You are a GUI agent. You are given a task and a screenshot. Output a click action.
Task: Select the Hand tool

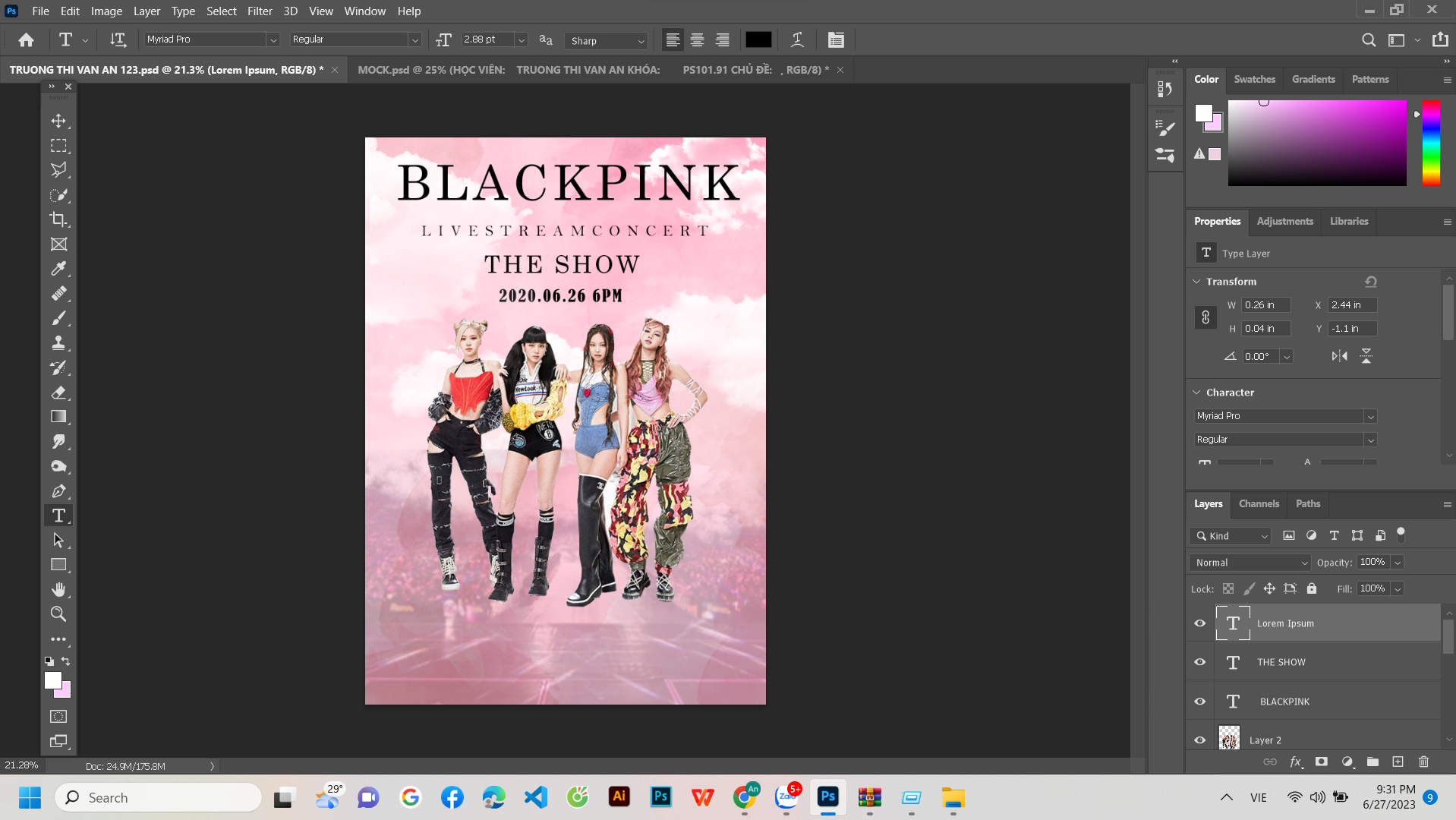pyautogui.click(x=58, y=589)
